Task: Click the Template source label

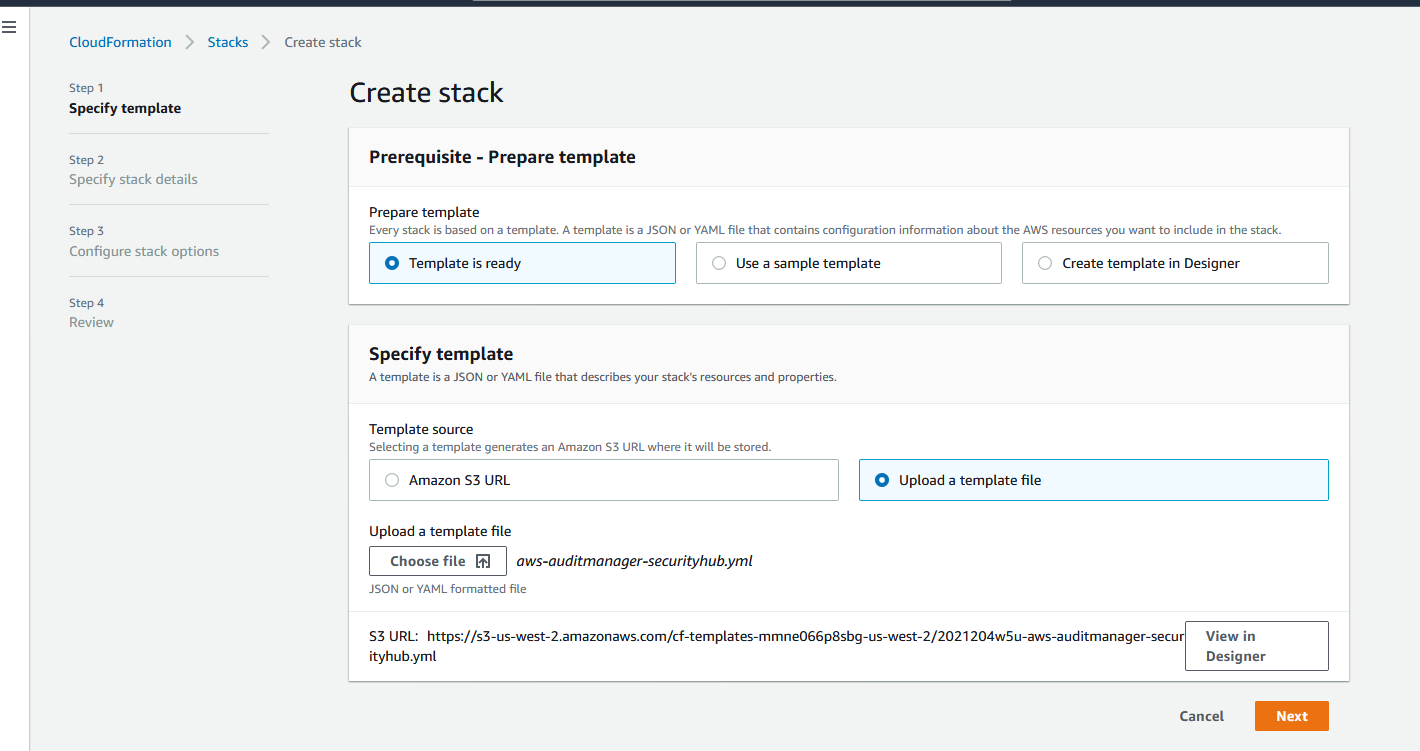Action: point(421,429)
